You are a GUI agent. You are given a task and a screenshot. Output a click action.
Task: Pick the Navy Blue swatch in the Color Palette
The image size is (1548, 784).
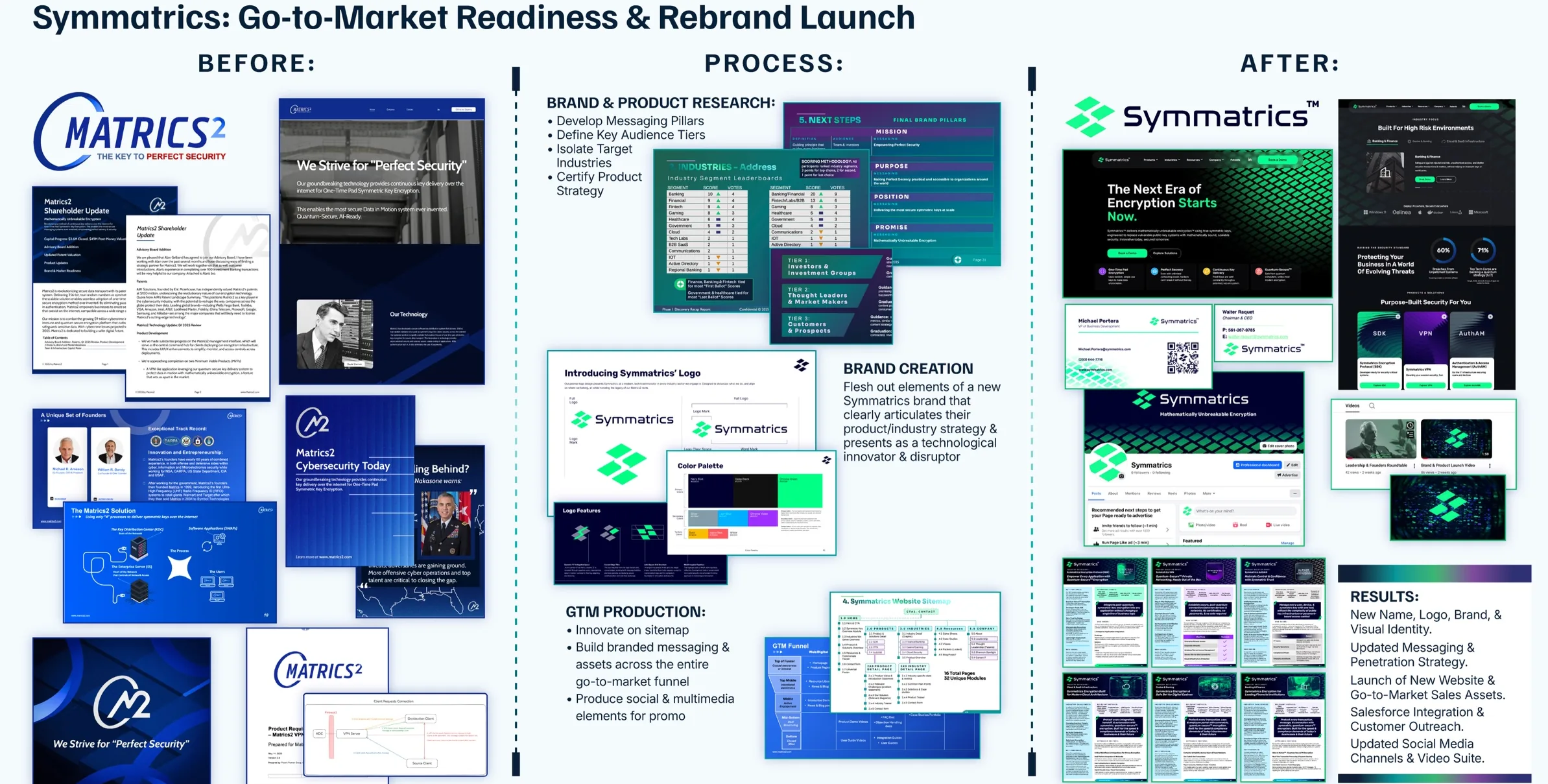[x=711, y=491]
